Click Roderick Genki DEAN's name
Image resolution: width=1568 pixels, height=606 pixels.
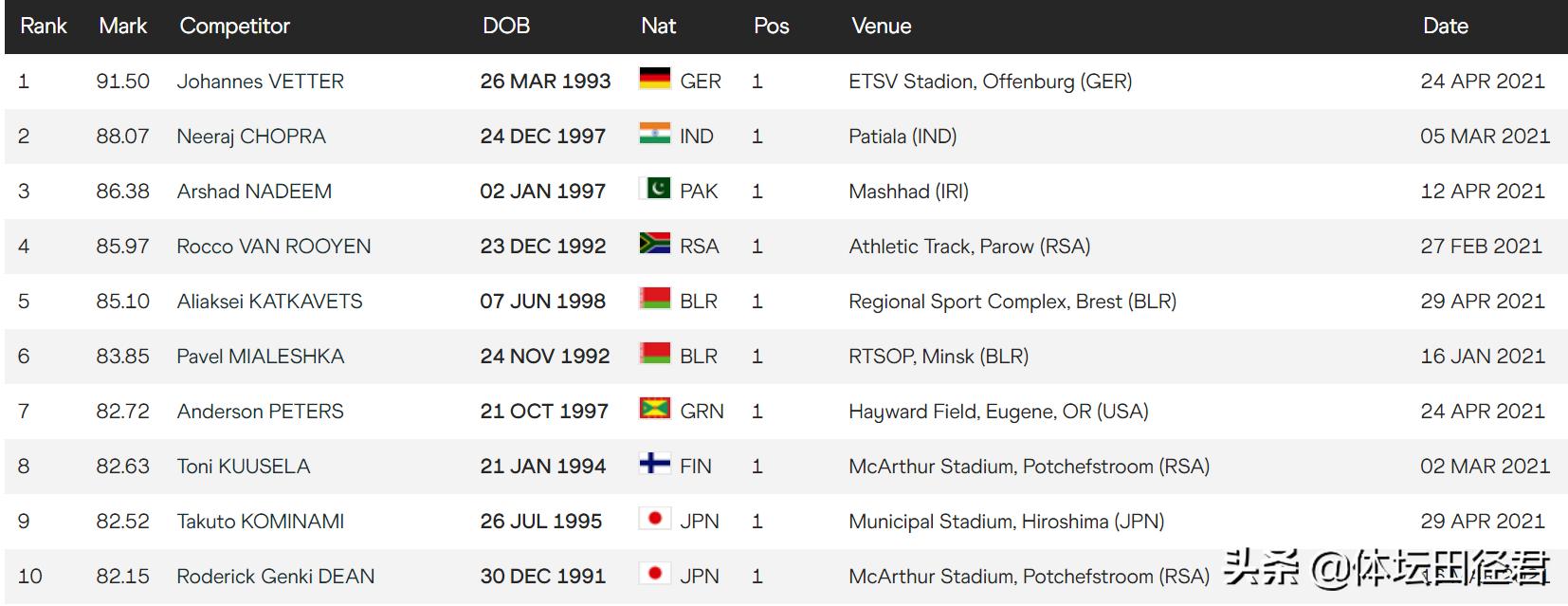point(276,577)
